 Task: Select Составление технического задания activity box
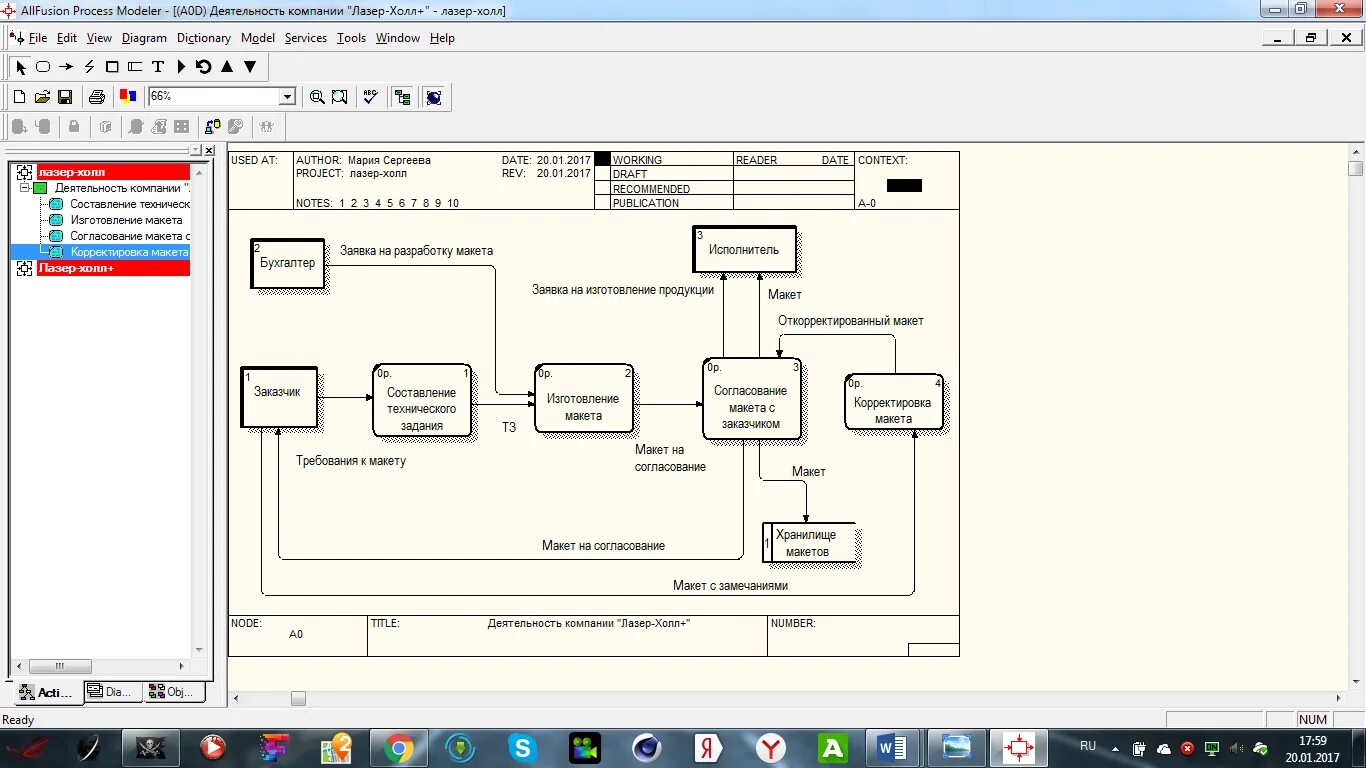pos(422,400)
